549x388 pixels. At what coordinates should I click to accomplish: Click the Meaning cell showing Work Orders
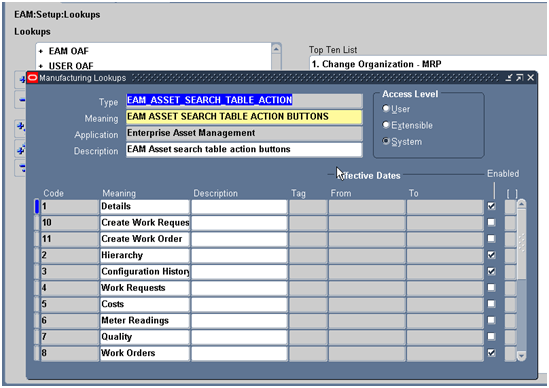[145, 353]
